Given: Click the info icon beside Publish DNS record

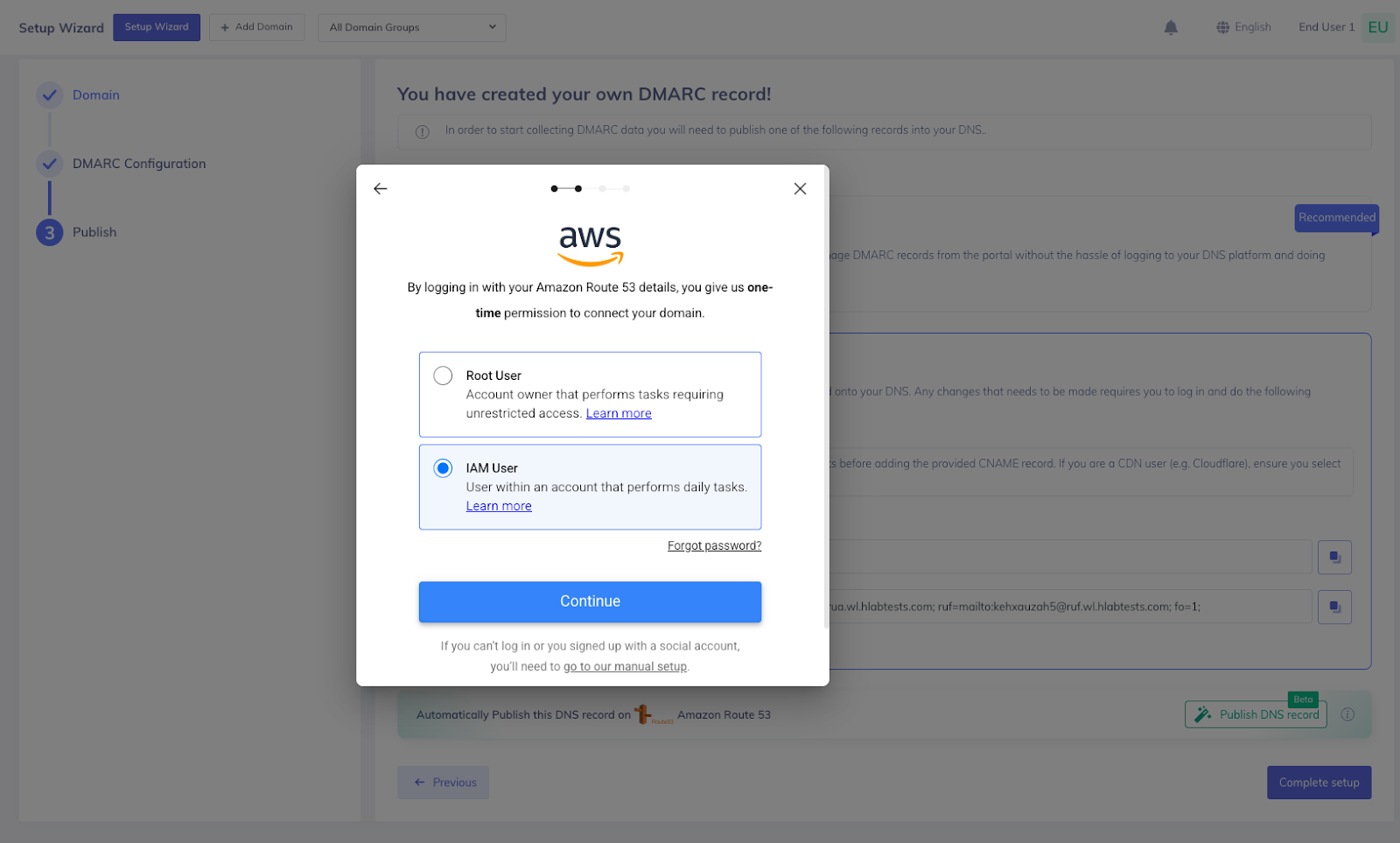Looking at the screenshot, I should tap(1347, 714).
